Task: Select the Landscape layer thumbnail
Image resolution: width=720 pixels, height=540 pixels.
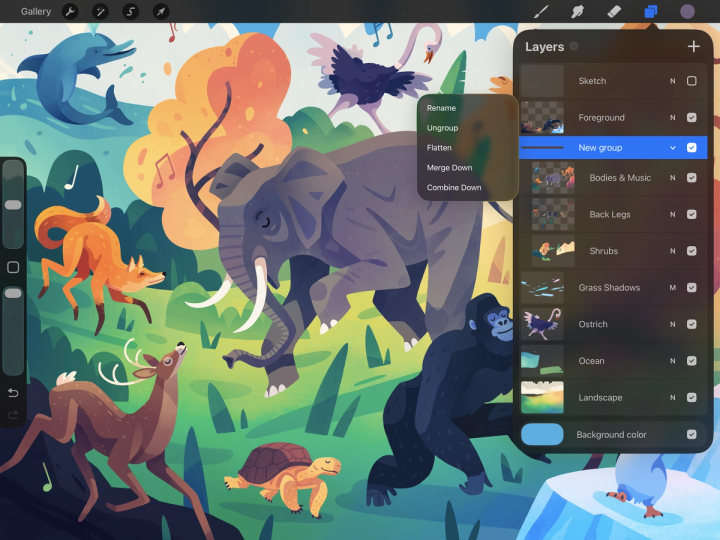Action: [542, 398]
